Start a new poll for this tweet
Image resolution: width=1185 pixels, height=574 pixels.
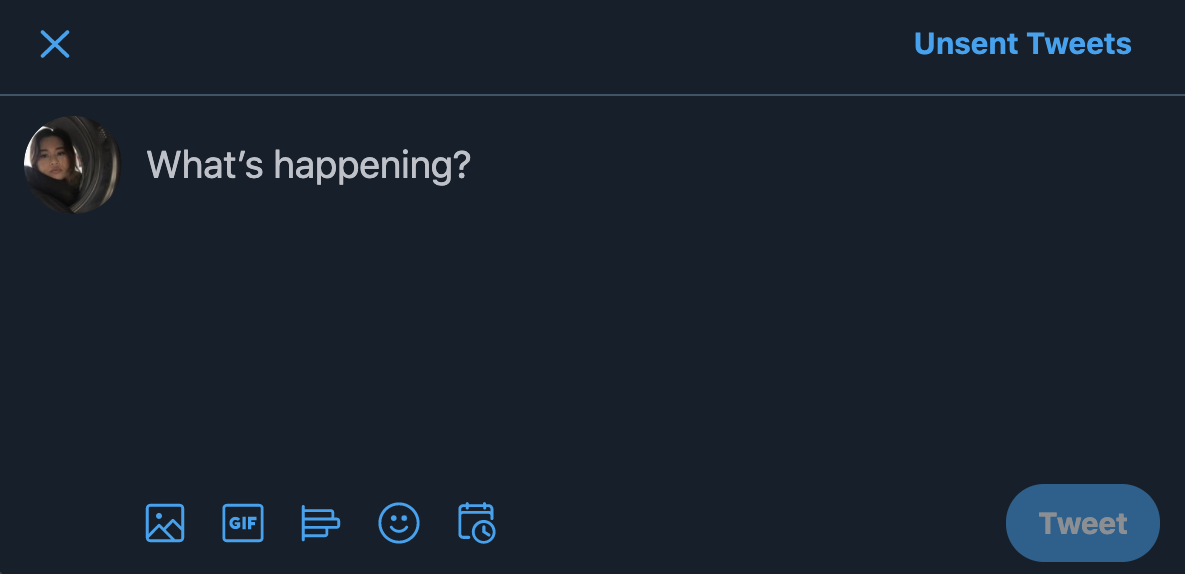tap(320, 523)
